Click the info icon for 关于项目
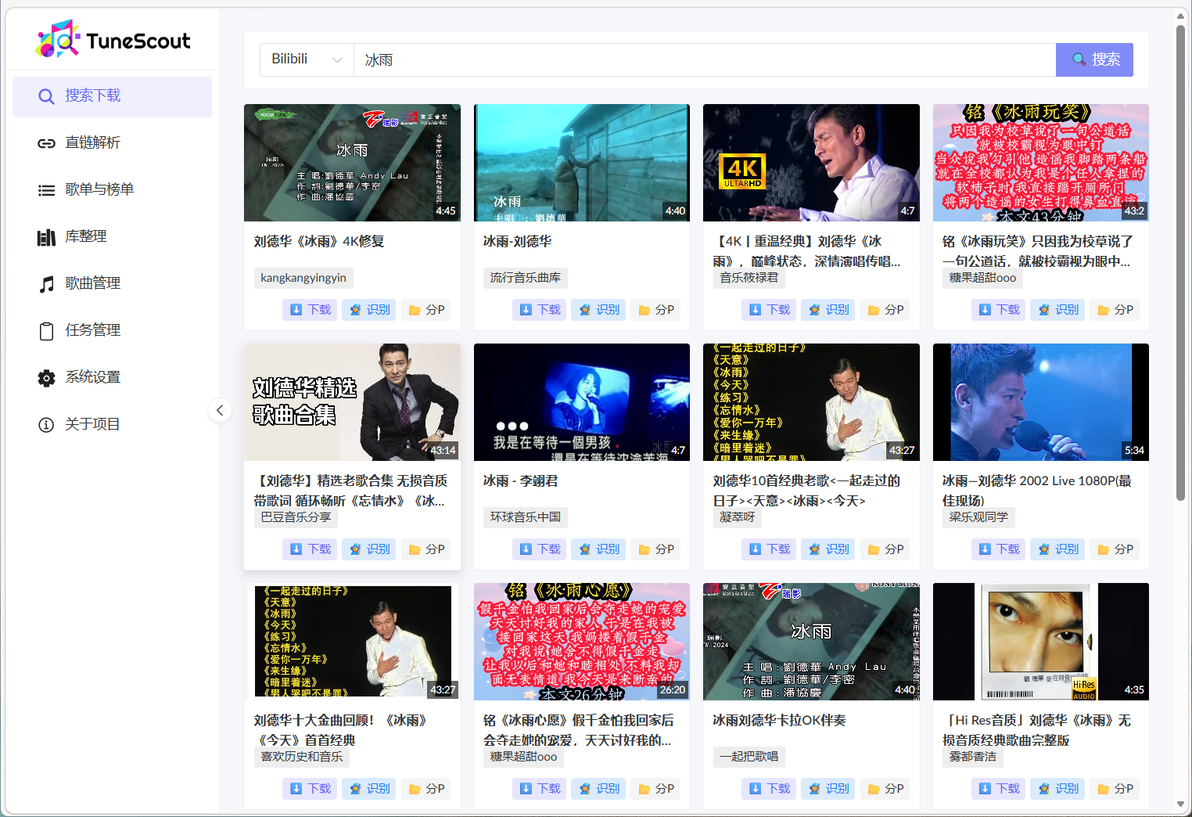Viewport: 1192px width, 817px height. point(46,425)
